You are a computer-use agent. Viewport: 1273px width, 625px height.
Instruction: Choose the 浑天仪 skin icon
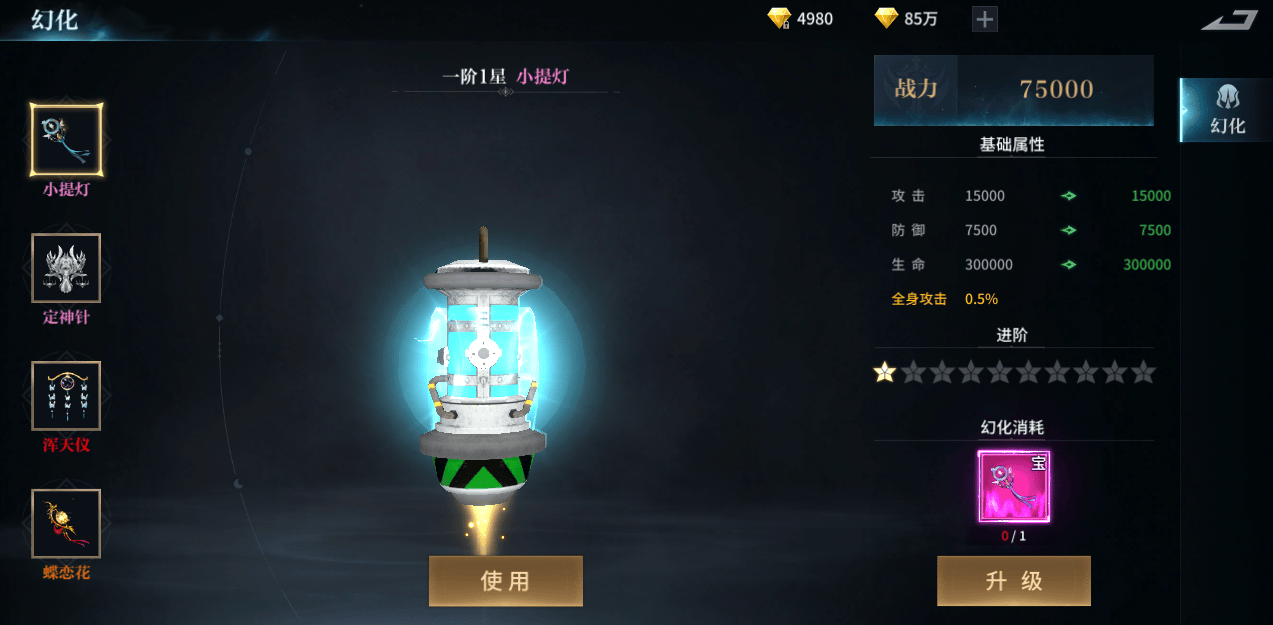pos(66,396)
